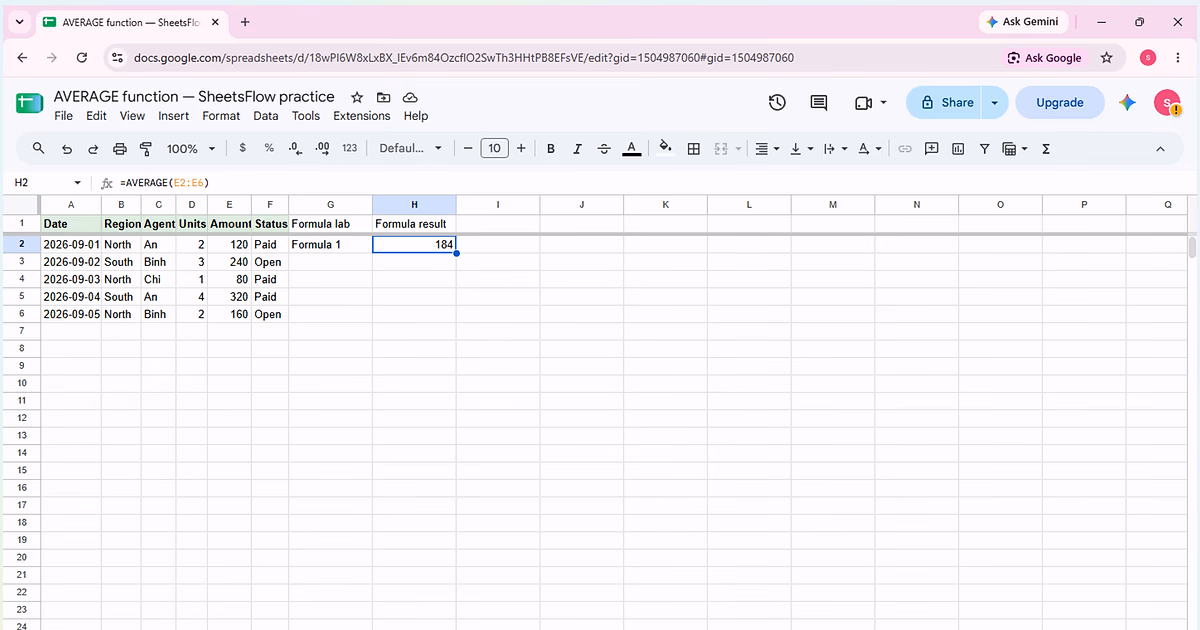Viewport: 1200px width, 630px height.
Task: Click the Ask Gemini button
Action: [1023, 21]
